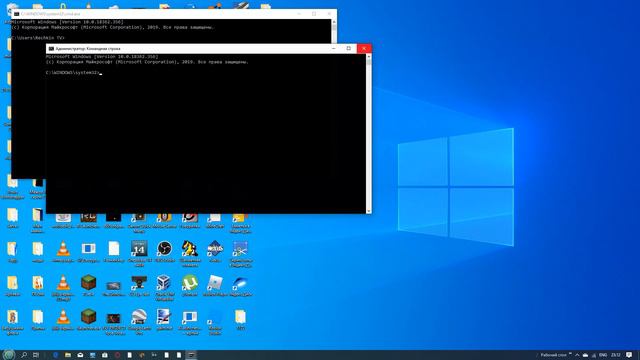Open system menu icon of background cmd.exe window

tap(16, 14)
